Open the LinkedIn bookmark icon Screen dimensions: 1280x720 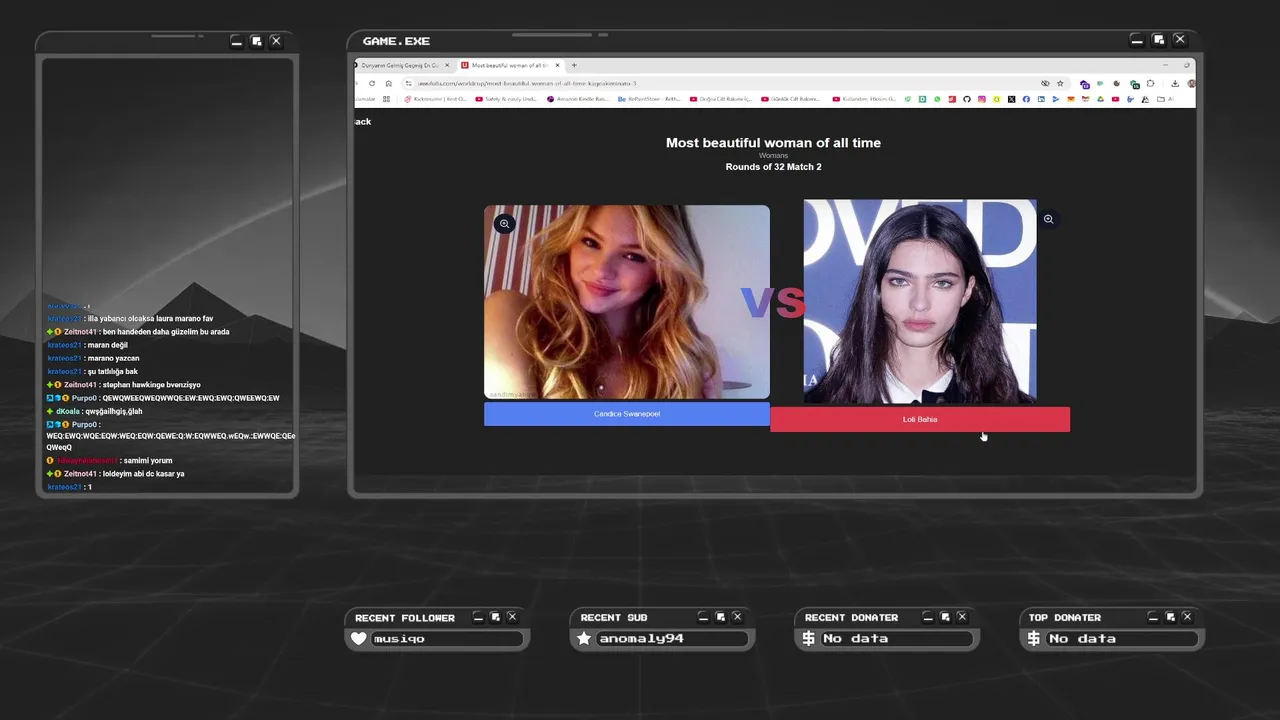tap(1041, 99)
